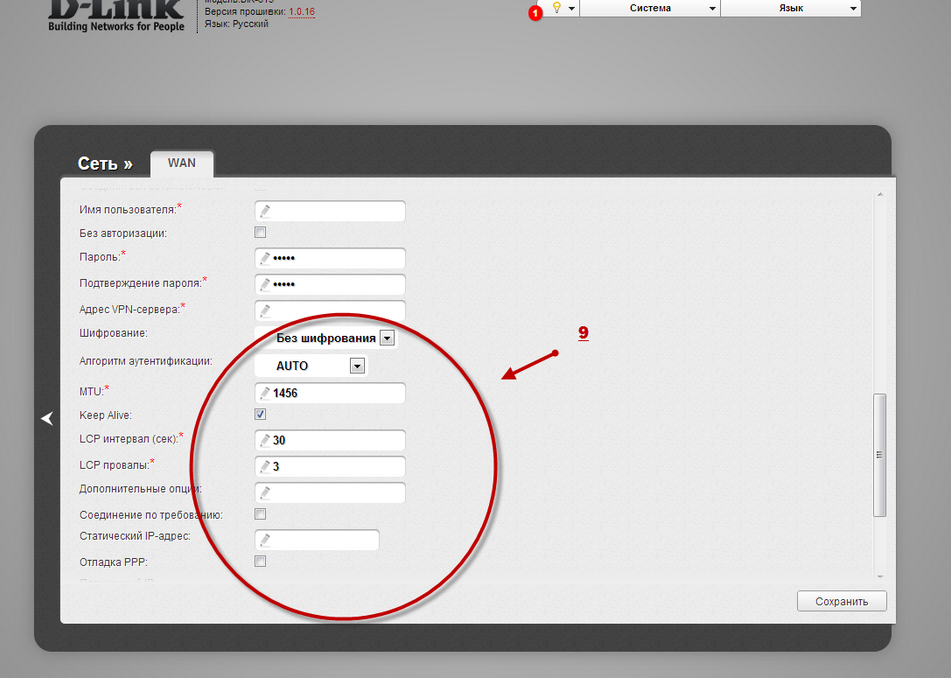The height and width of the screenshot is (678, 951).
Task: Select the WAN tab
Action: [181, 163]
